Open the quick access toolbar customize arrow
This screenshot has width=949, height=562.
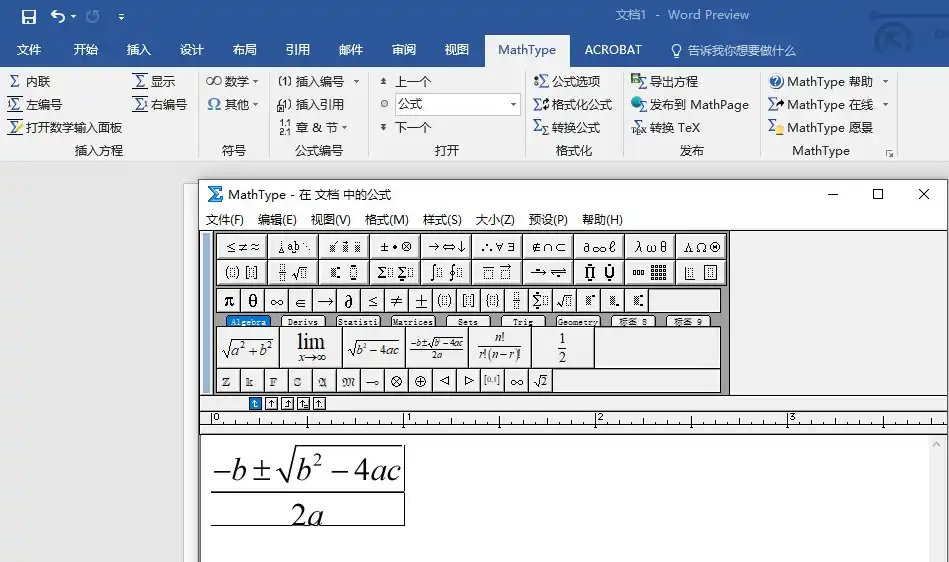(122, 17)
